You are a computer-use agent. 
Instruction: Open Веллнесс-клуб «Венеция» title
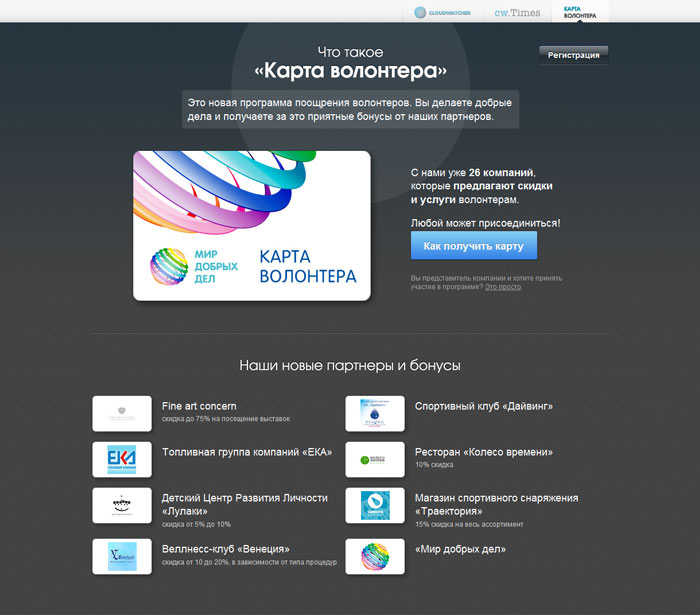[x=225, y=549]
